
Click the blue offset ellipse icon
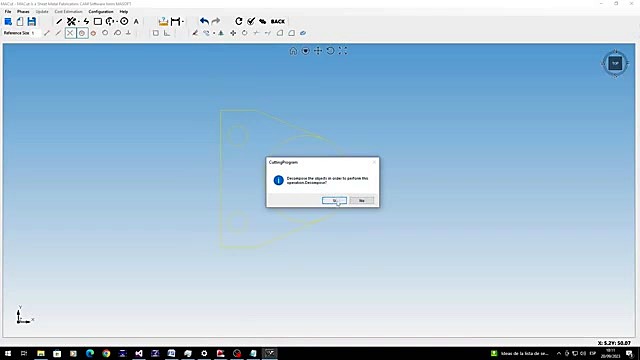pyautogui.click(x=303, y=33)
